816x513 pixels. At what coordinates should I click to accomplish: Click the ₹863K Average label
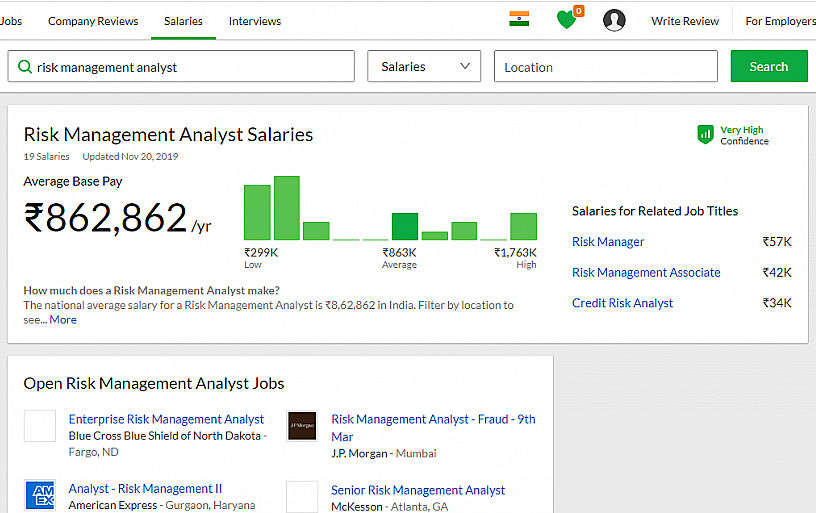pyautogui.click(x=399, y=258)
